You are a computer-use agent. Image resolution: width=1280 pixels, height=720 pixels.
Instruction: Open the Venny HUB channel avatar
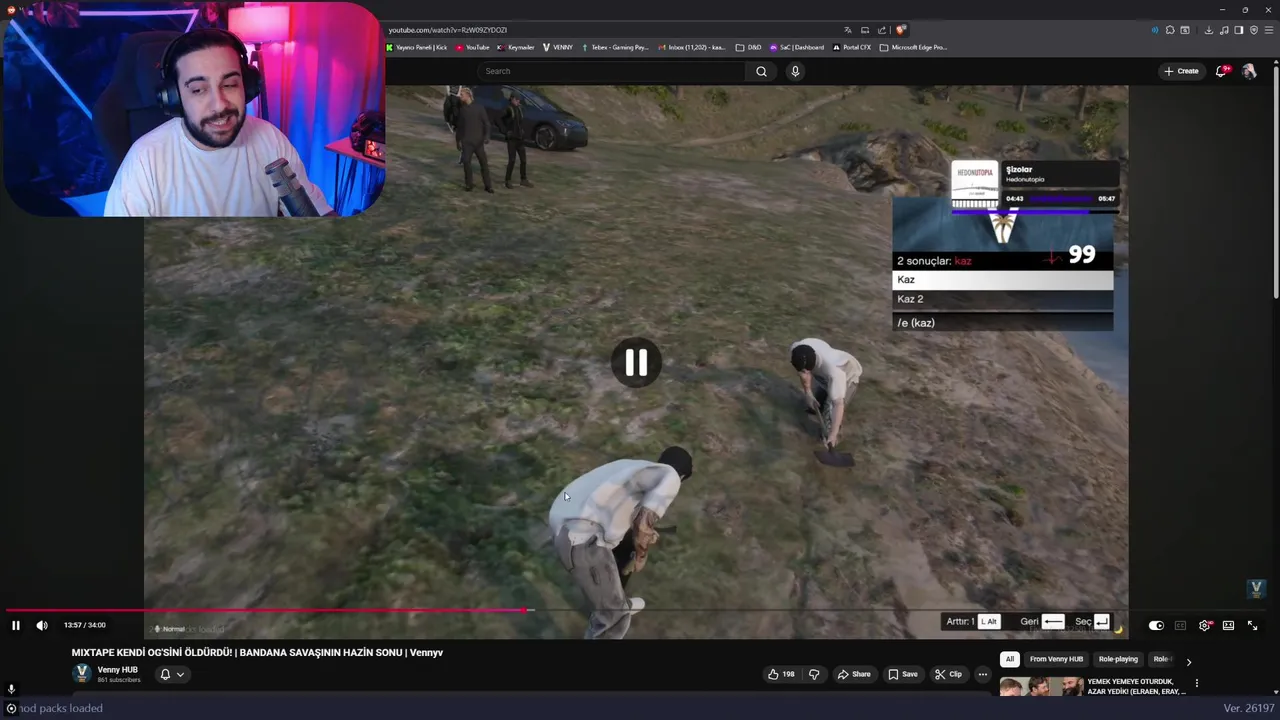tap(82, 673)
